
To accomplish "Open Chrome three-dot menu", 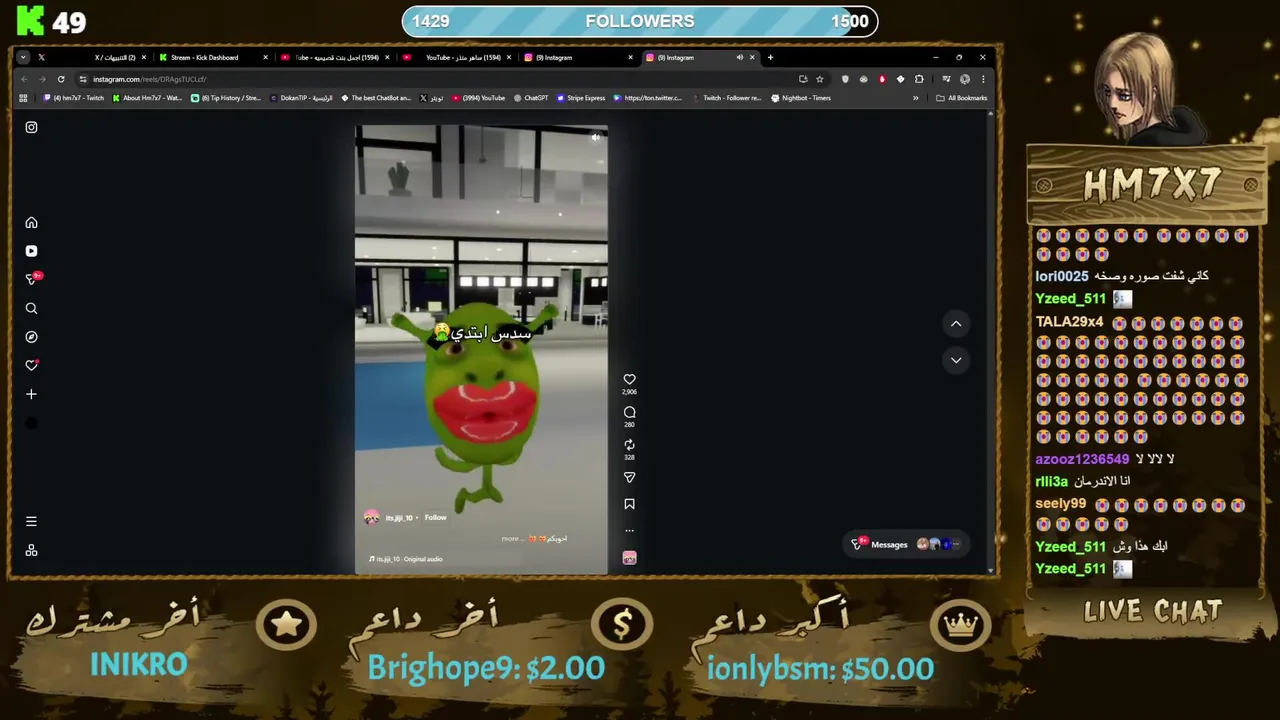I will (x=983, y=79).
